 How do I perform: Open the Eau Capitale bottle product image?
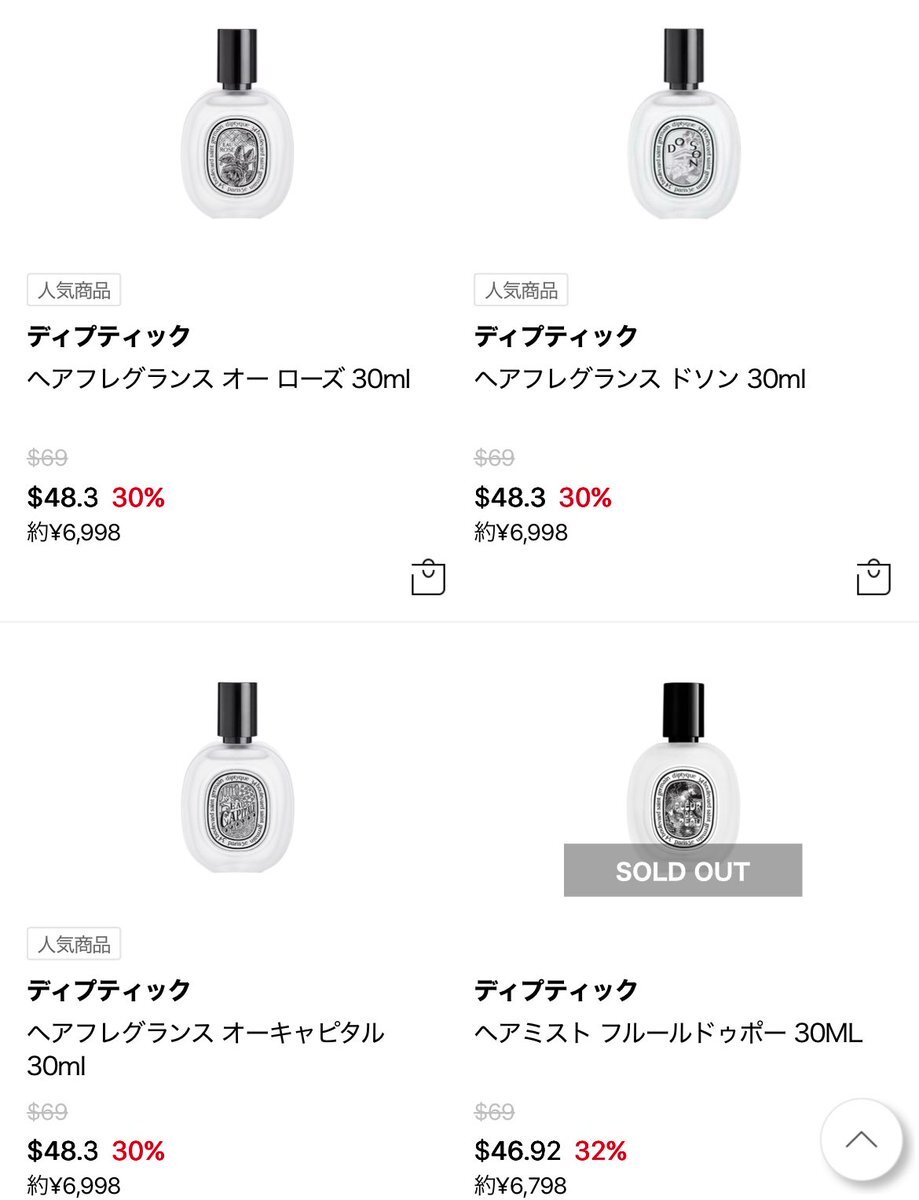pos(237,778)
